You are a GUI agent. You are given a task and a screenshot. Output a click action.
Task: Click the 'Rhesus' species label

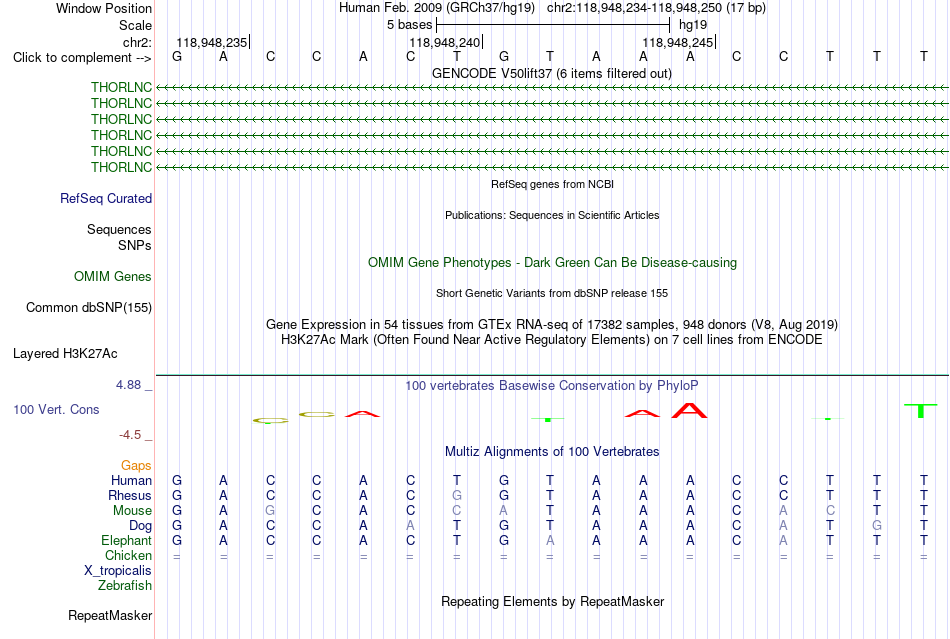(130, 495)
